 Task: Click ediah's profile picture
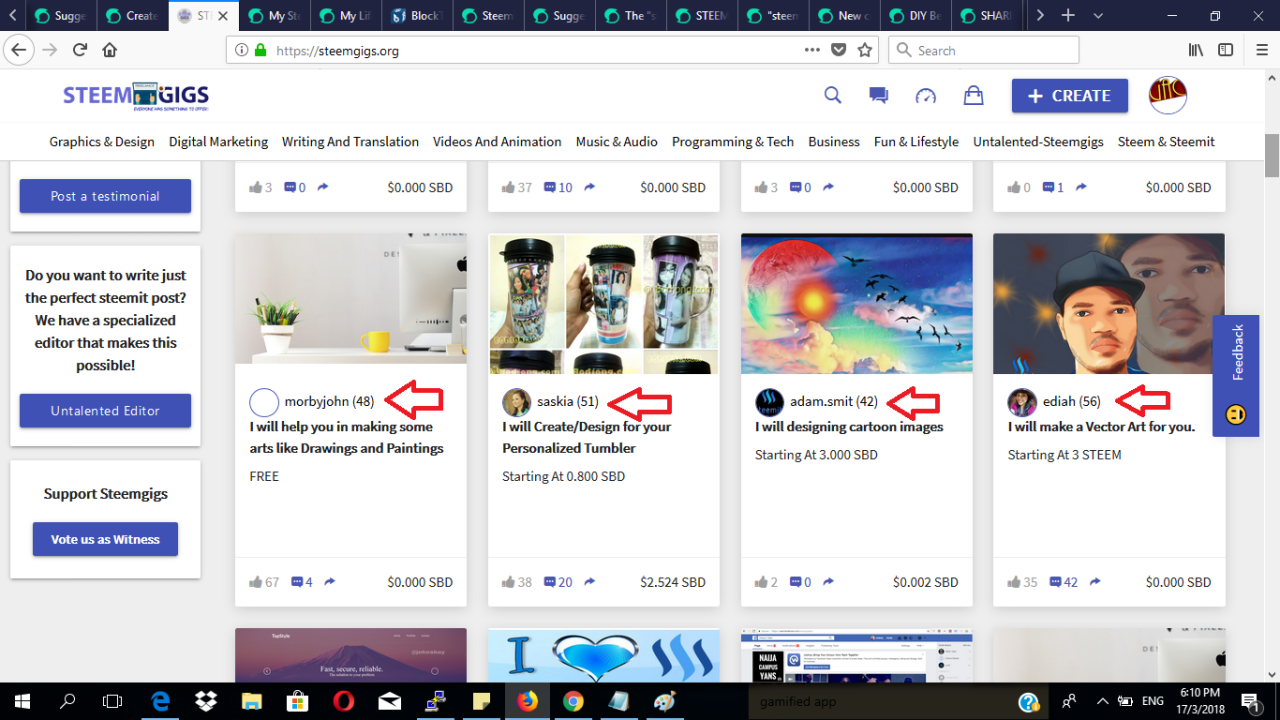[x=1022, y=402]
